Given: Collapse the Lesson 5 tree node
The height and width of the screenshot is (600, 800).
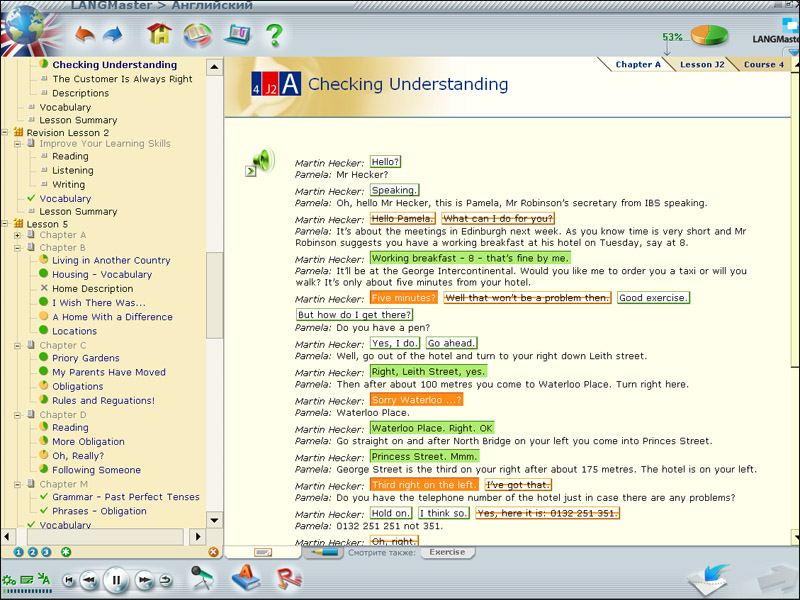Looking at the screenshot, I should point(6,224).
